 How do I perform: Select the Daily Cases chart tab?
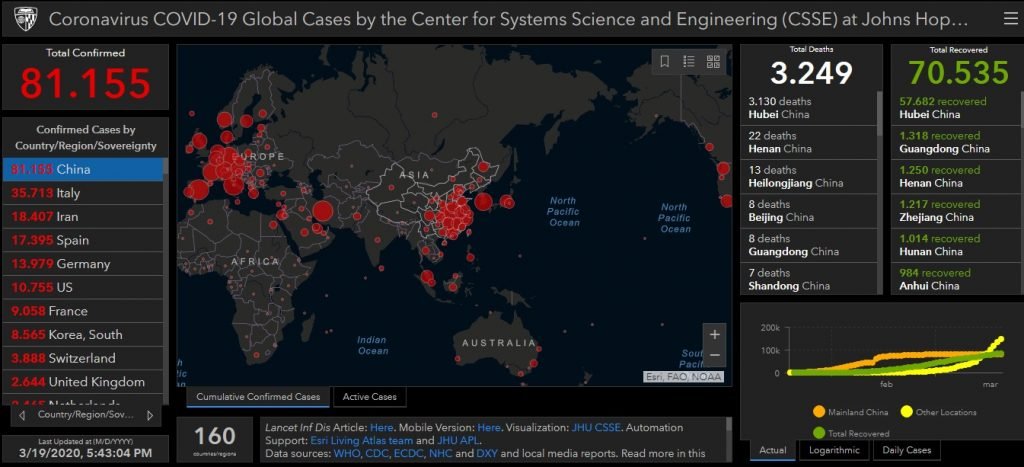(906, 450)
